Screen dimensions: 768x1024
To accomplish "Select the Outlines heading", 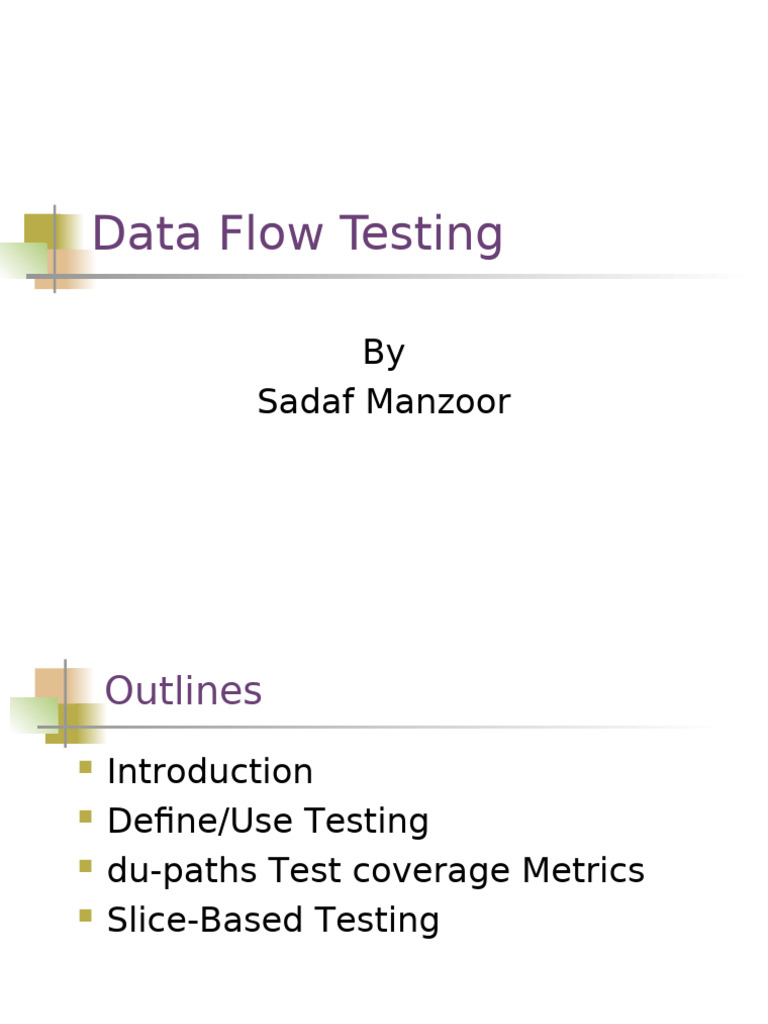I will click(x=183, y=691).
